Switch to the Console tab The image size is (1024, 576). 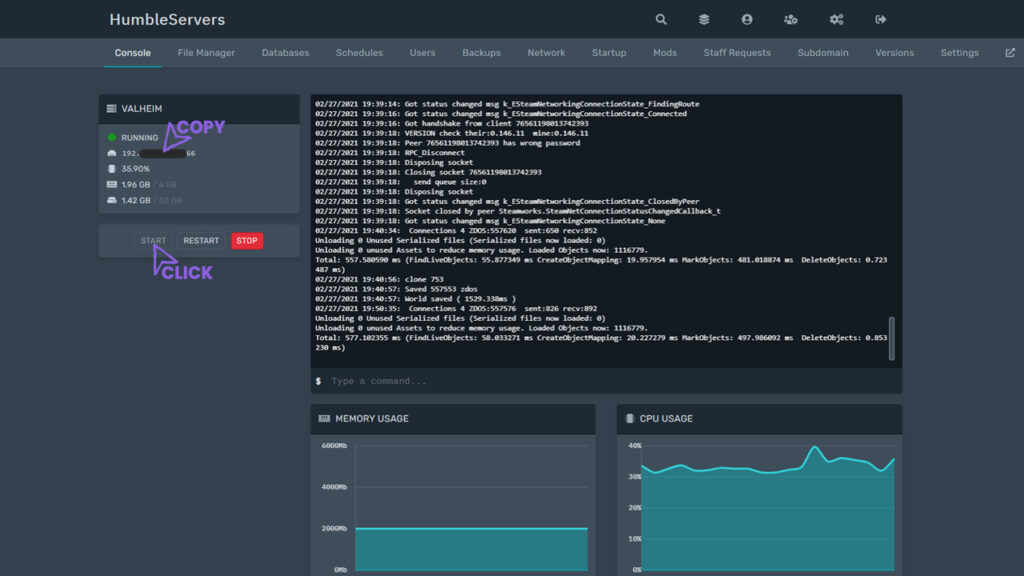(x=133, y=53)
